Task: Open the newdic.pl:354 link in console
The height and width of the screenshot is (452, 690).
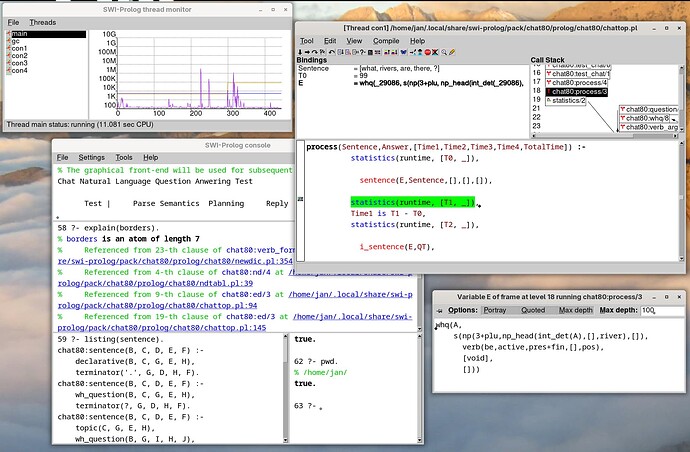Action: [175, 261]
